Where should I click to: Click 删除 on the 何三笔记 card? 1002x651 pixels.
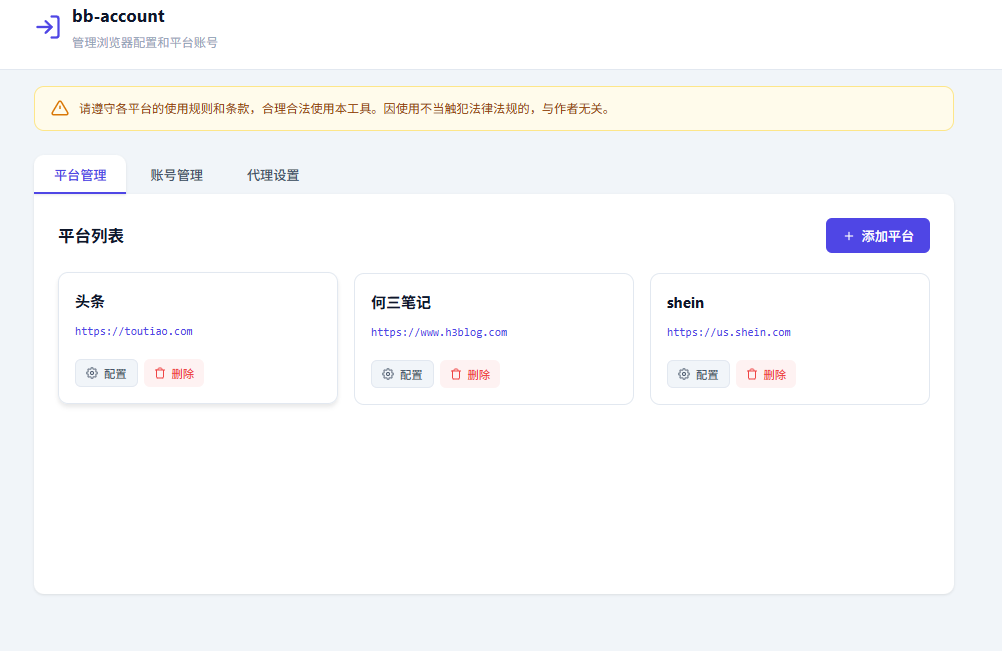coord(469,374)
